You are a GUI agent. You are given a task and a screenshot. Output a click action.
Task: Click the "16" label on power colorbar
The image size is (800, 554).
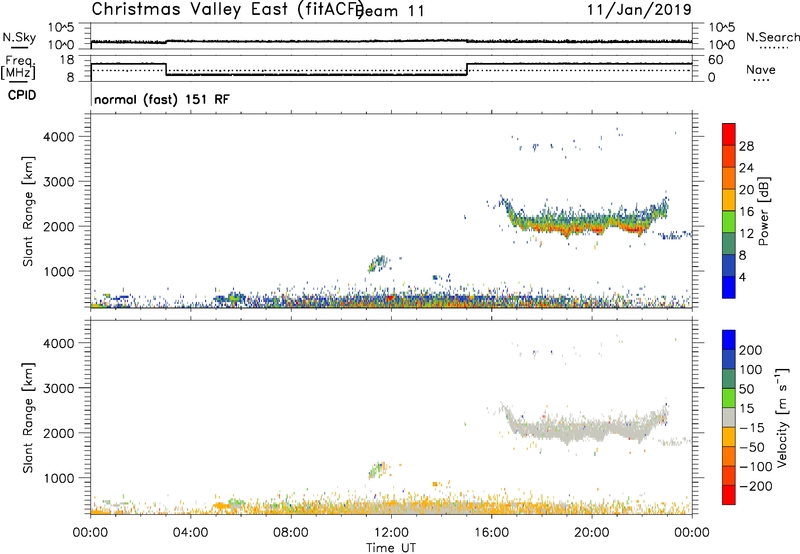pyautogui.click(x=746, y=212)
